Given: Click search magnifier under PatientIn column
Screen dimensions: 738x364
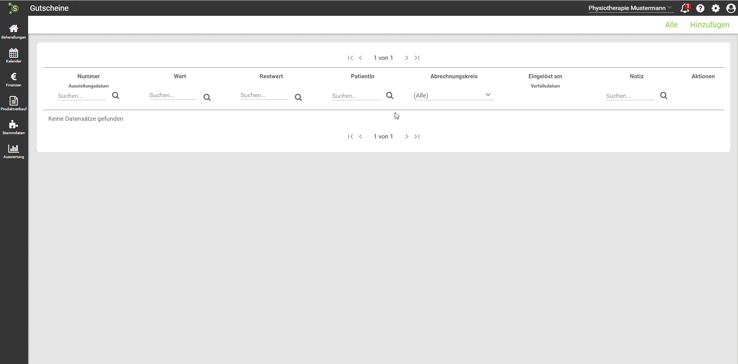Looking at the screenshot, I should tap(390, 96).
